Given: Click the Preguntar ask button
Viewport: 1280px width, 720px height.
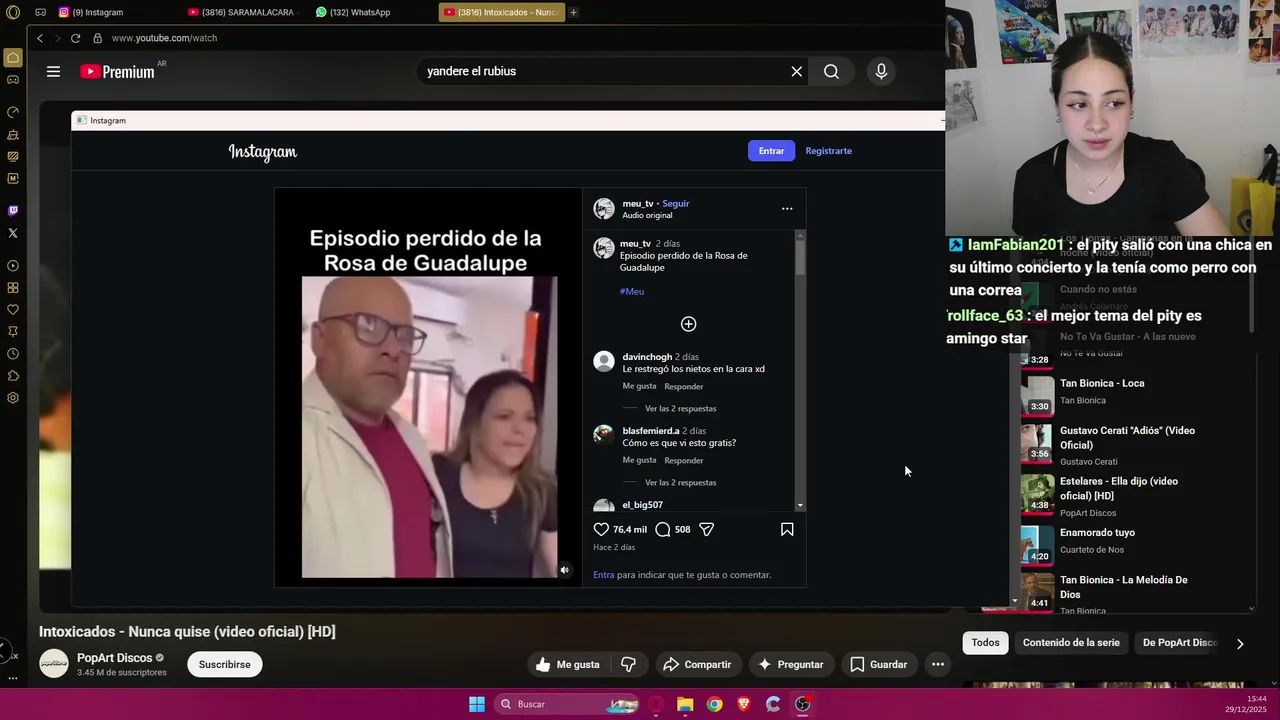Looking at the screenshot, I should (790, 664).
